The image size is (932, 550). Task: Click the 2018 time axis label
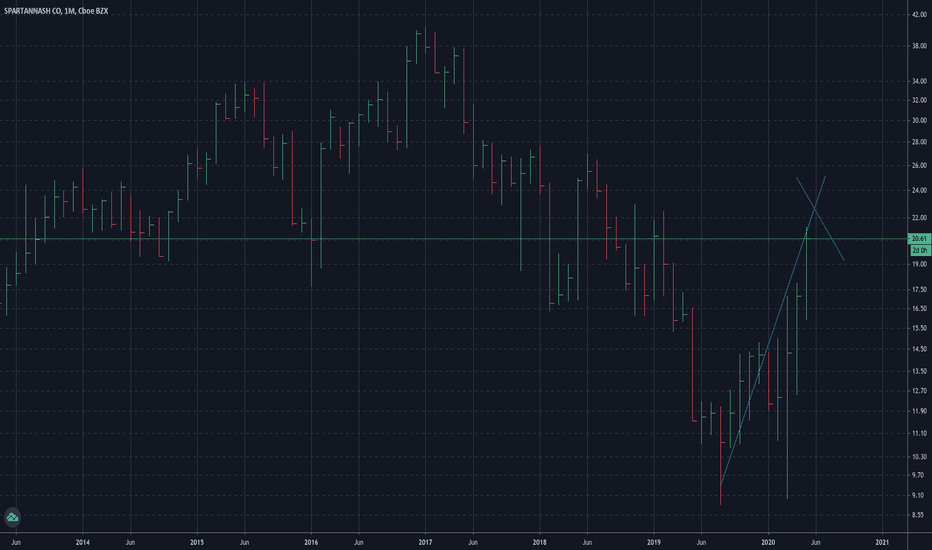tap(540, 542)
